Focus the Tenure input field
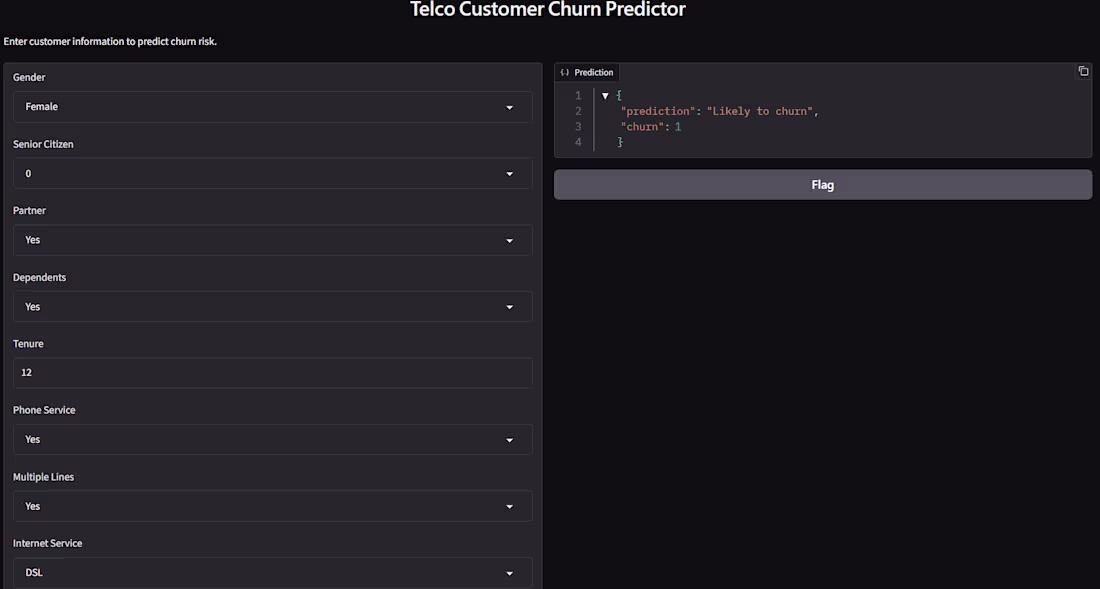1100x589 pixels. (x=272, y=373)
